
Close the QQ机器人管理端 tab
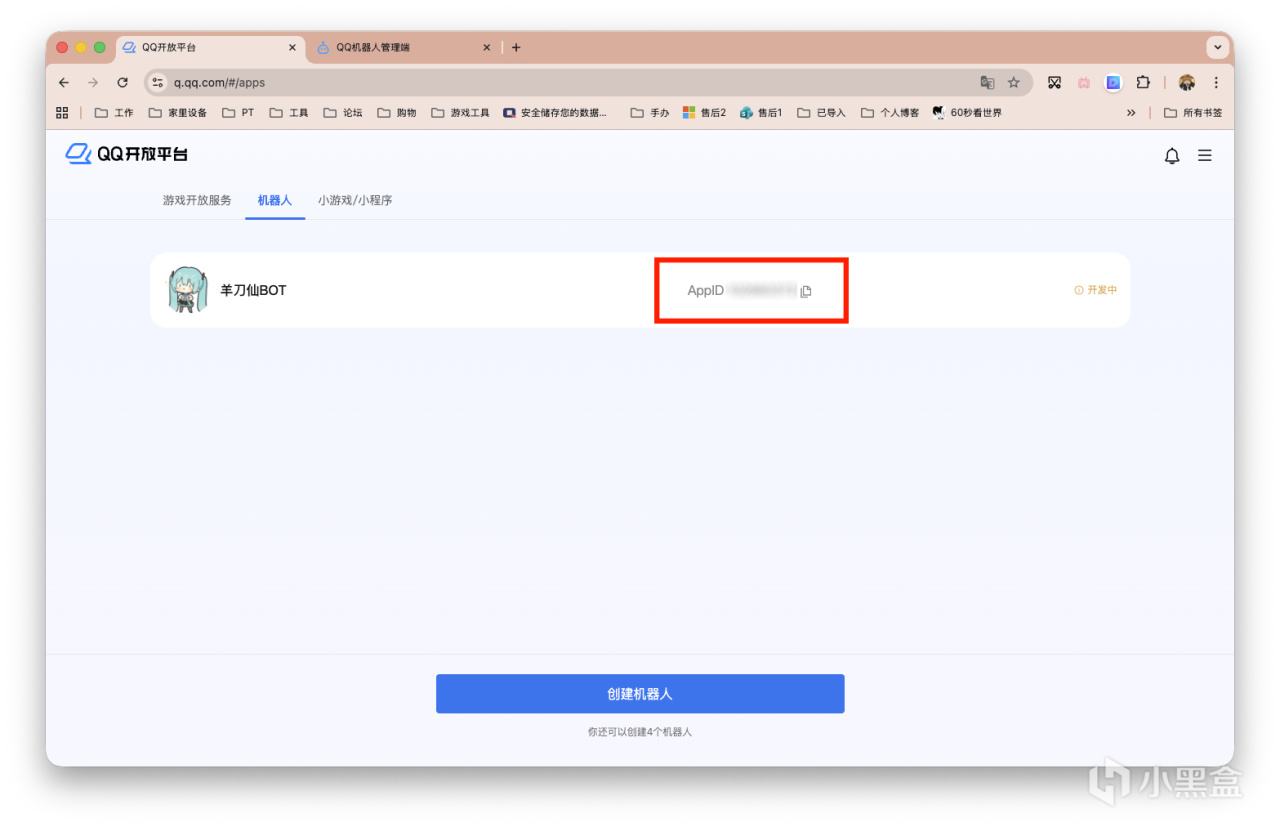click(x=487, y=47)
